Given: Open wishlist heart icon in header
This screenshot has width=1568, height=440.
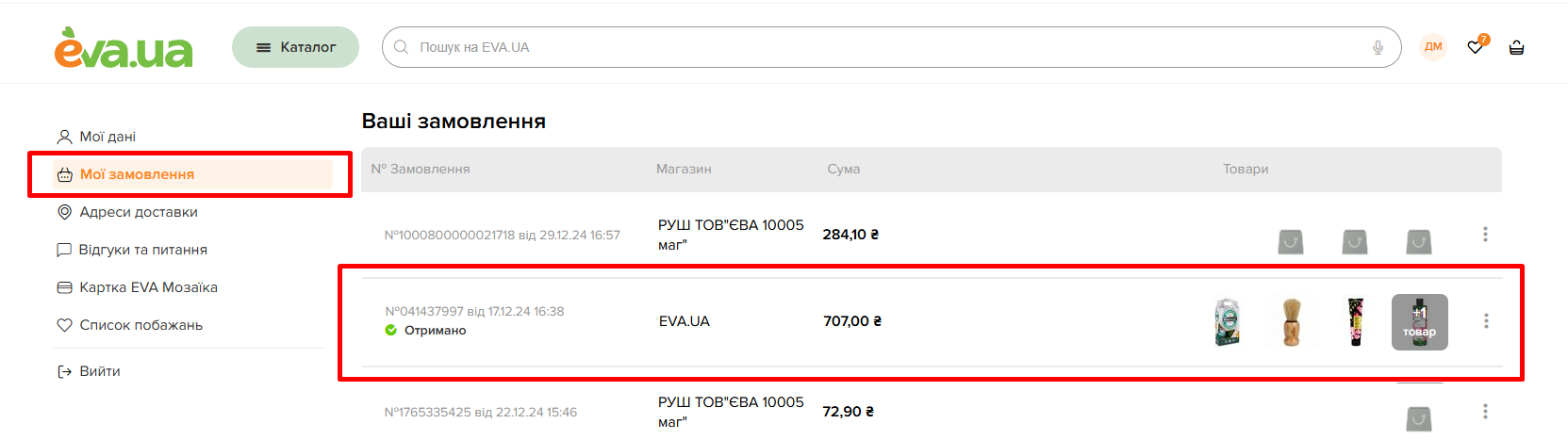Looking at the screenshot, I should [x=1476, y=47].
